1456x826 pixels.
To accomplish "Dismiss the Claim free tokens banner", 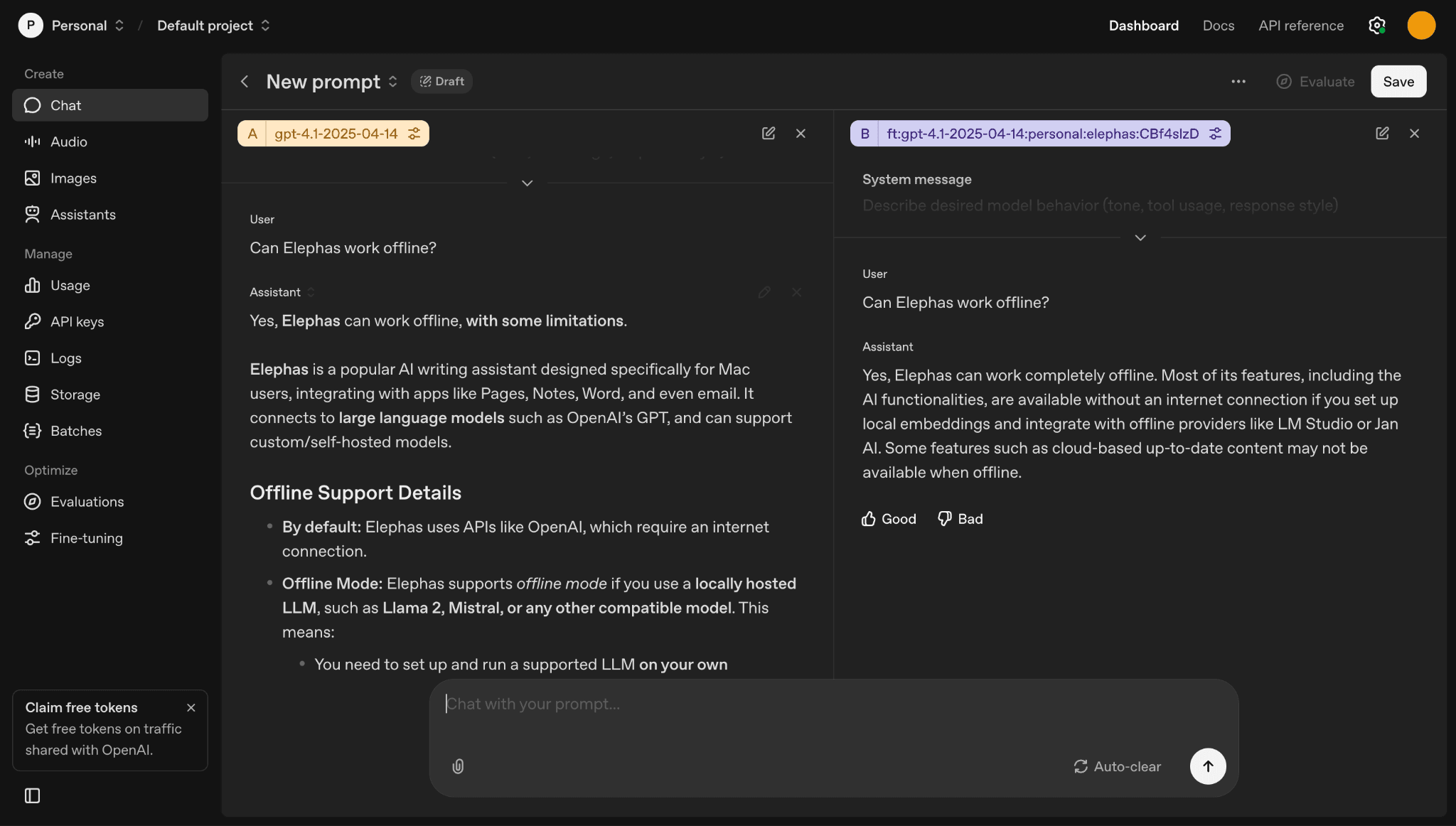I will (191, 708).
